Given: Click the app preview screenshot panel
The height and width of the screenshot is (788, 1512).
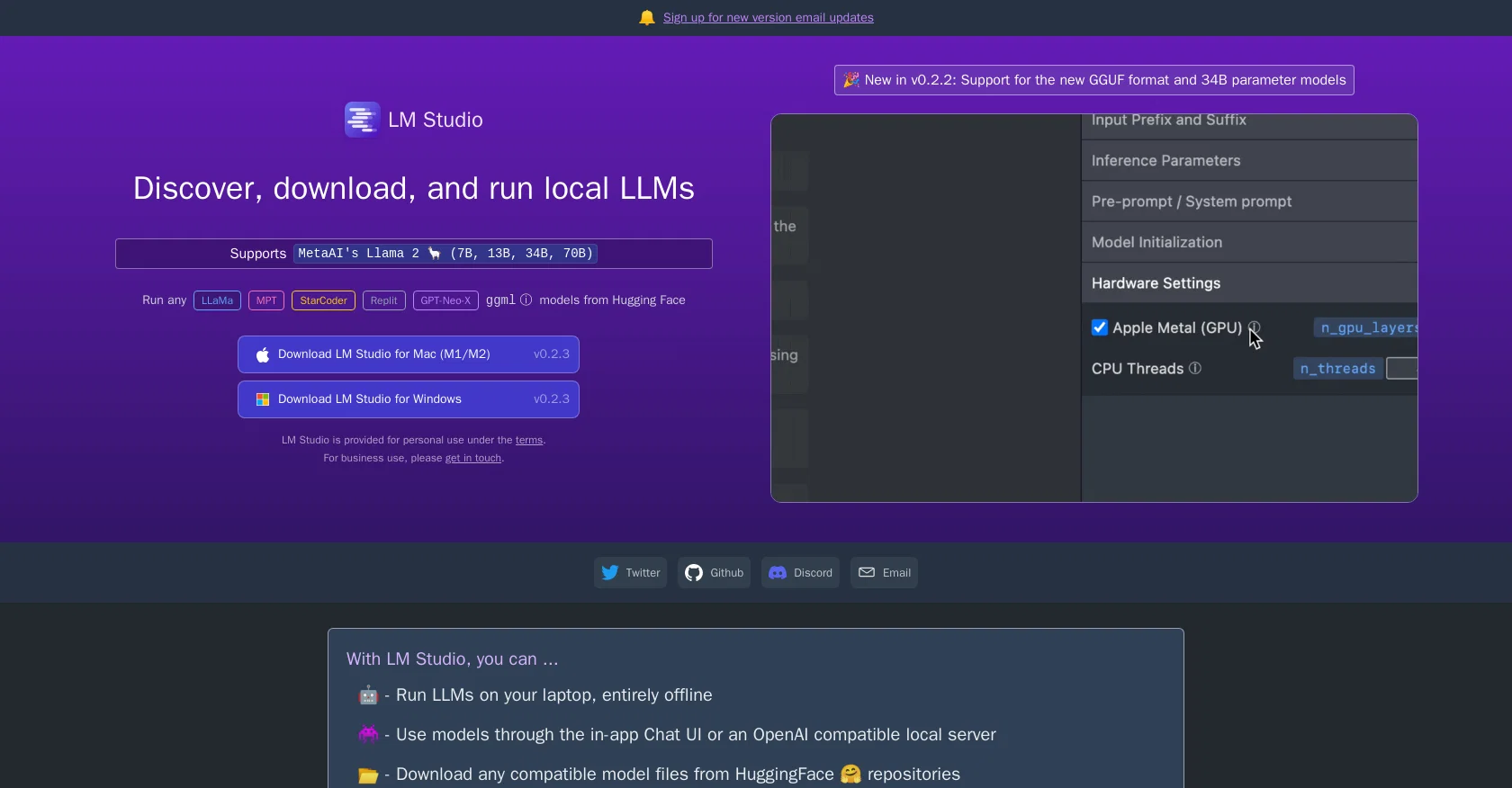Looking at the screenshot, I should [x=1094, y=308].
